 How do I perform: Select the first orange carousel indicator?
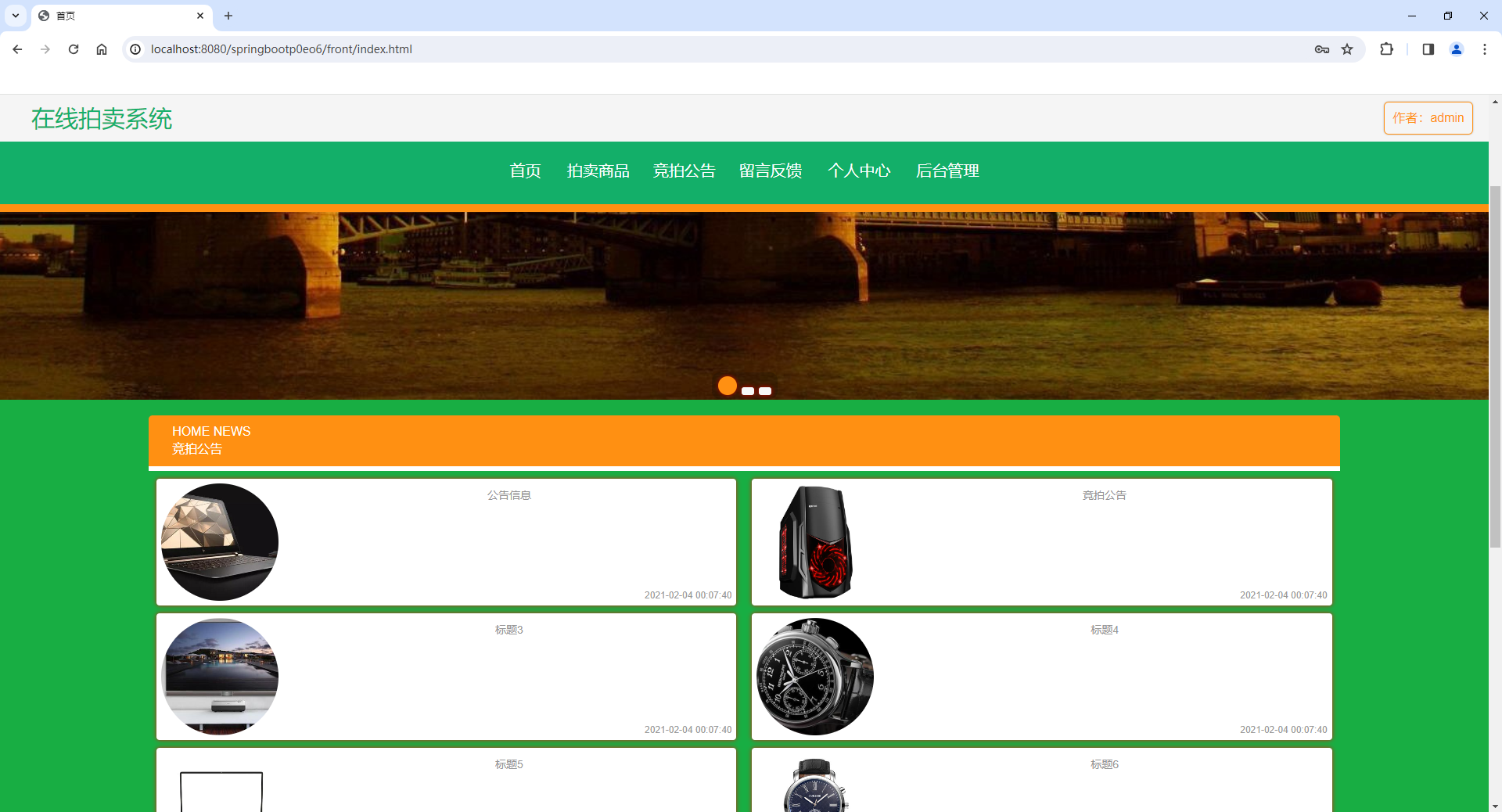click(728, 386)
